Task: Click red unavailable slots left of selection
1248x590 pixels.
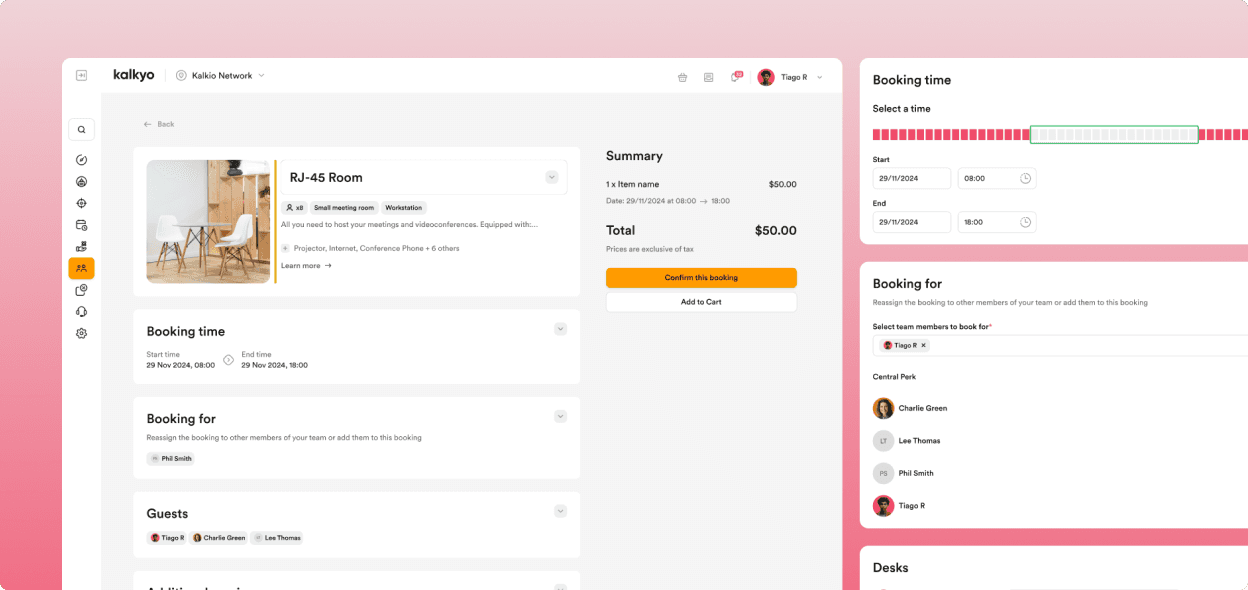Action: coord(951,135)
